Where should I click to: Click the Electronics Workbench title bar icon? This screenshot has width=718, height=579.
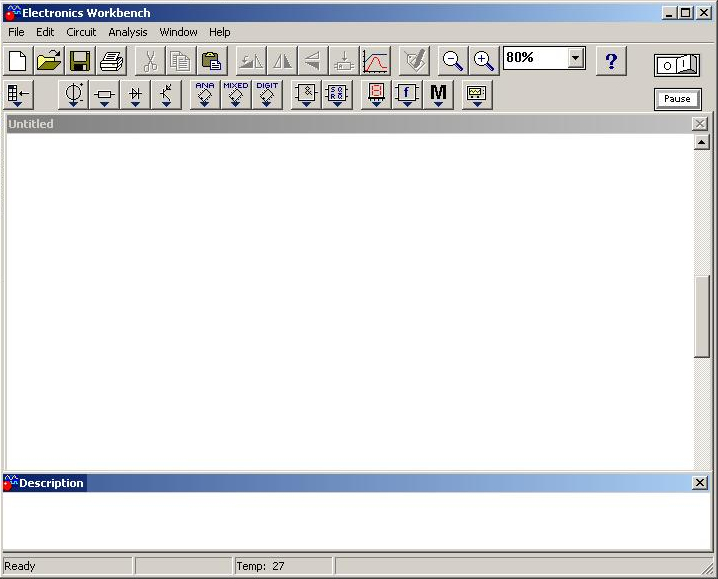[12, 13]
